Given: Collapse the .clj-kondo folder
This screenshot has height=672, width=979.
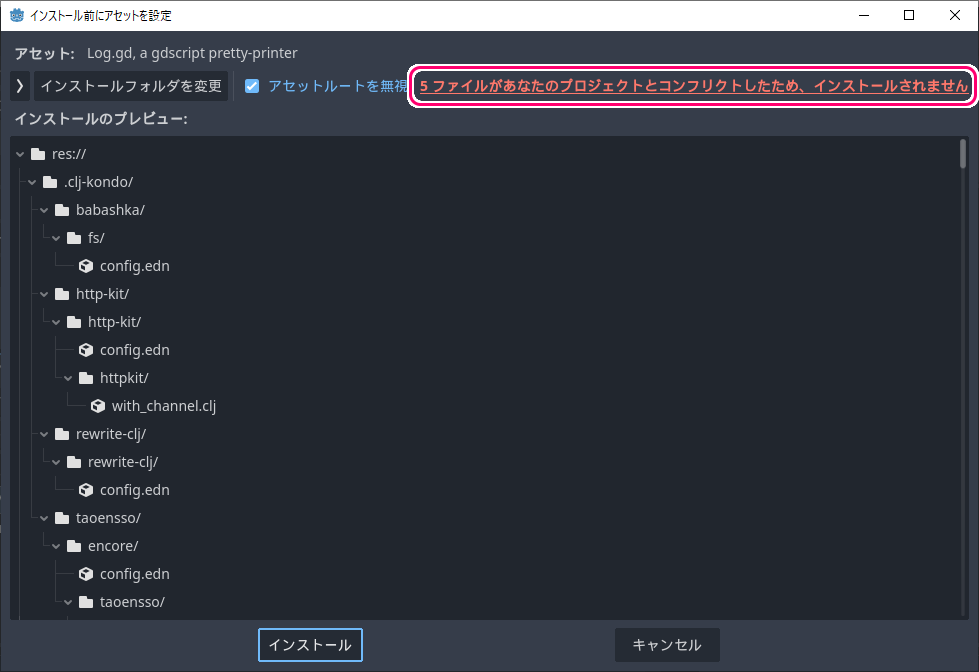Looking at the screenshot, I should tap(32, 182).
